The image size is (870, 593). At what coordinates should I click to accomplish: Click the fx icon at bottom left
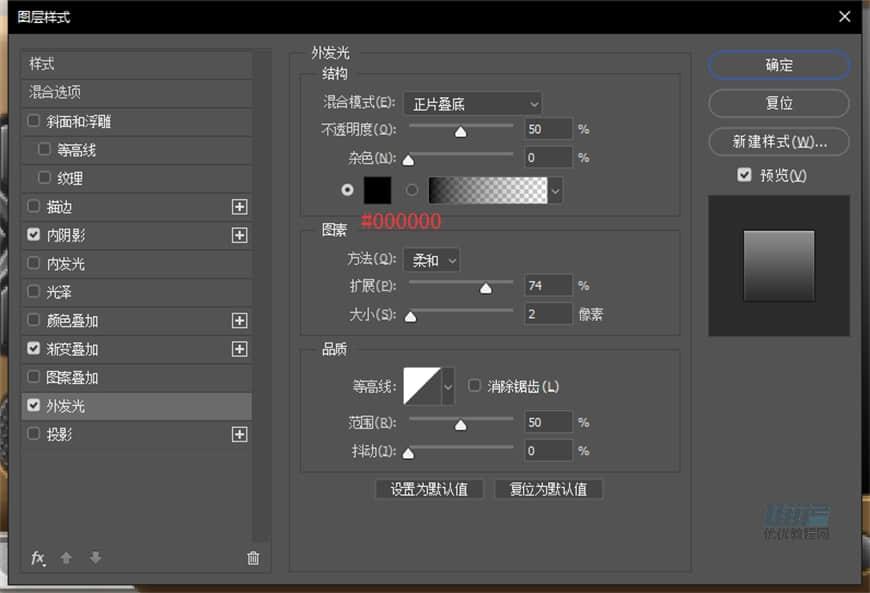coord(38,558)
